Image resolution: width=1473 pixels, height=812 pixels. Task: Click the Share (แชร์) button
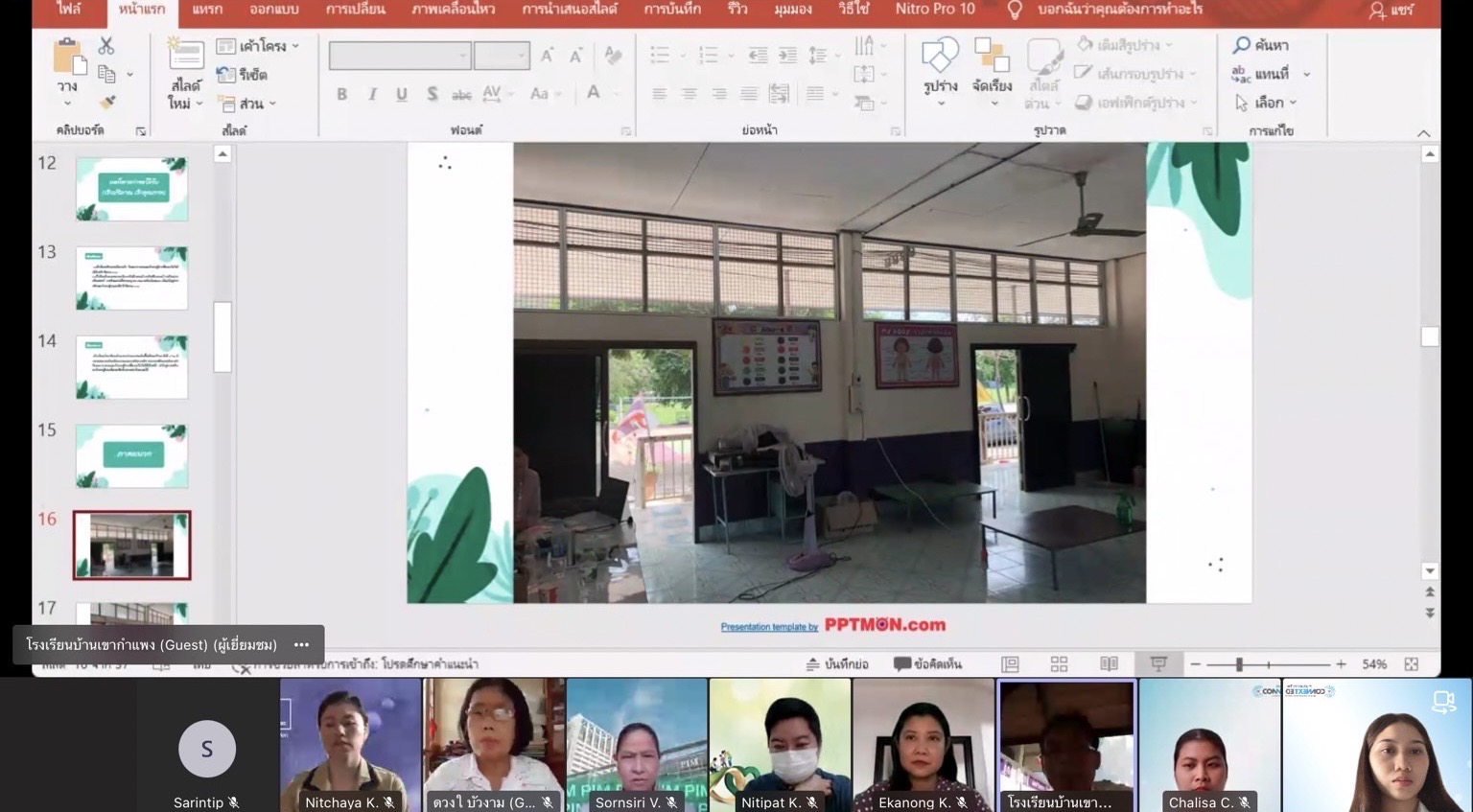[1391, 11]
